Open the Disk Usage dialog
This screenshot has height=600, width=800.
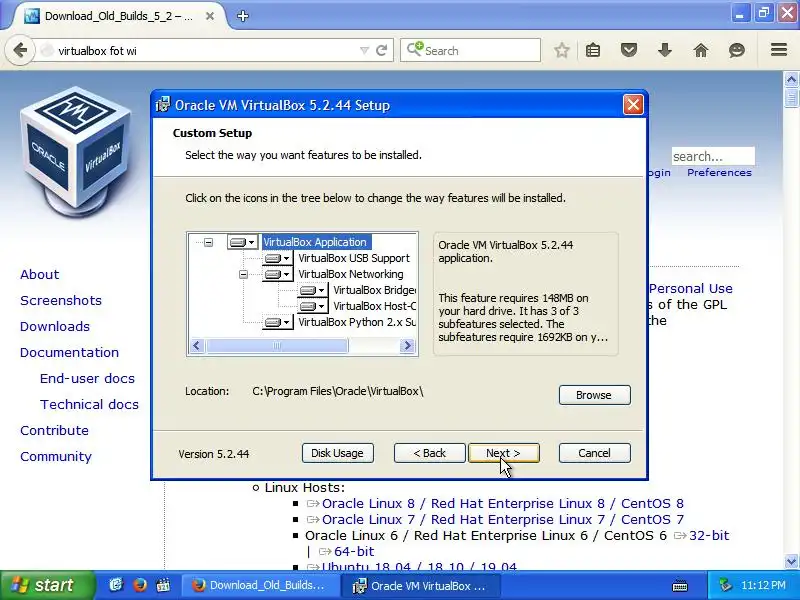pyautogui.click(x=337, y=453)
